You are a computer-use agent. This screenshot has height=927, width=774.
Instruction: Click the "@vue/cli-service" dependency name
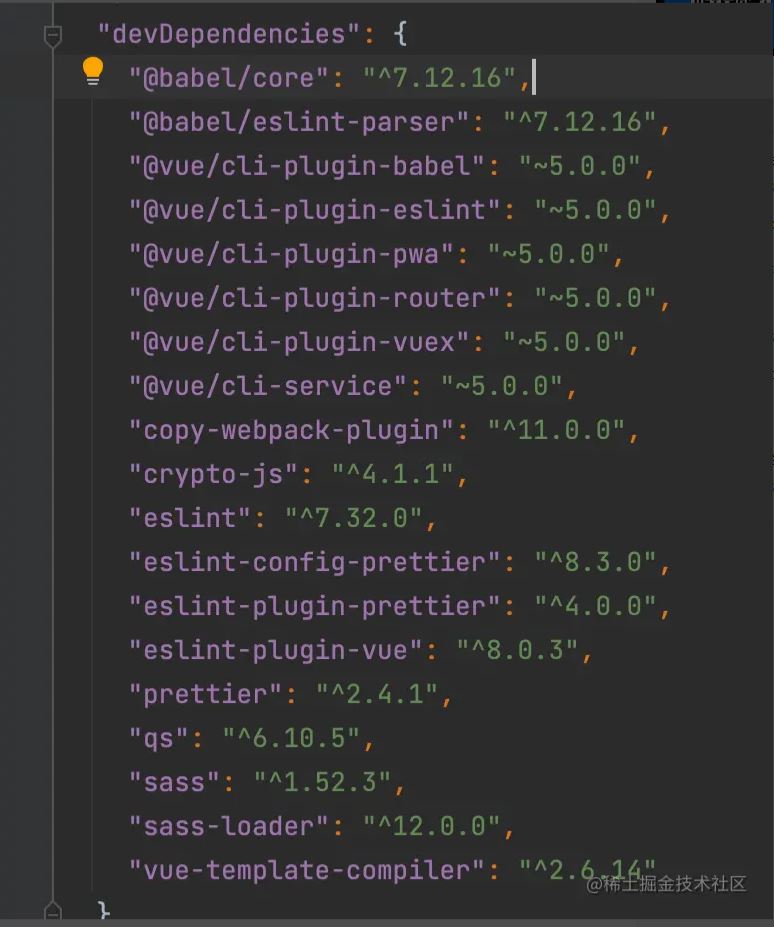268,386
